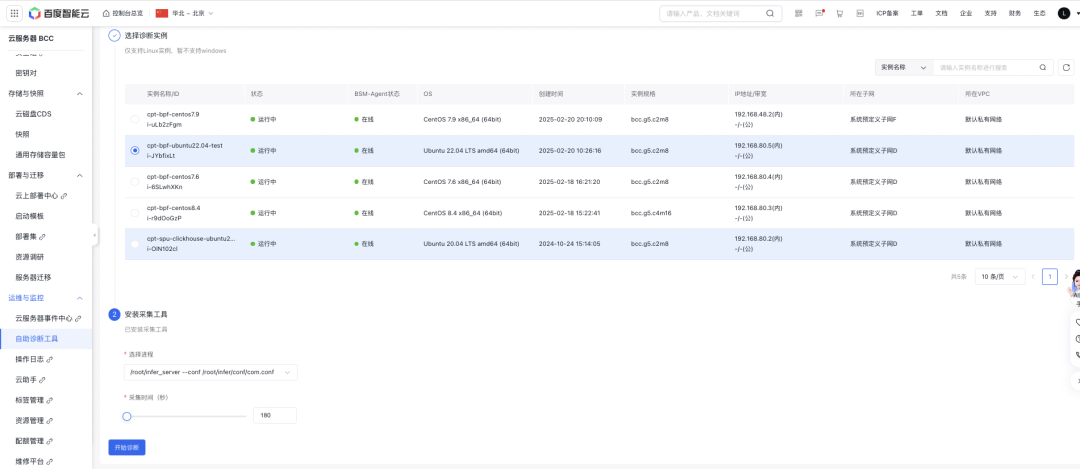
Task: Open 文档 in top menu
Action: point(942,13)
